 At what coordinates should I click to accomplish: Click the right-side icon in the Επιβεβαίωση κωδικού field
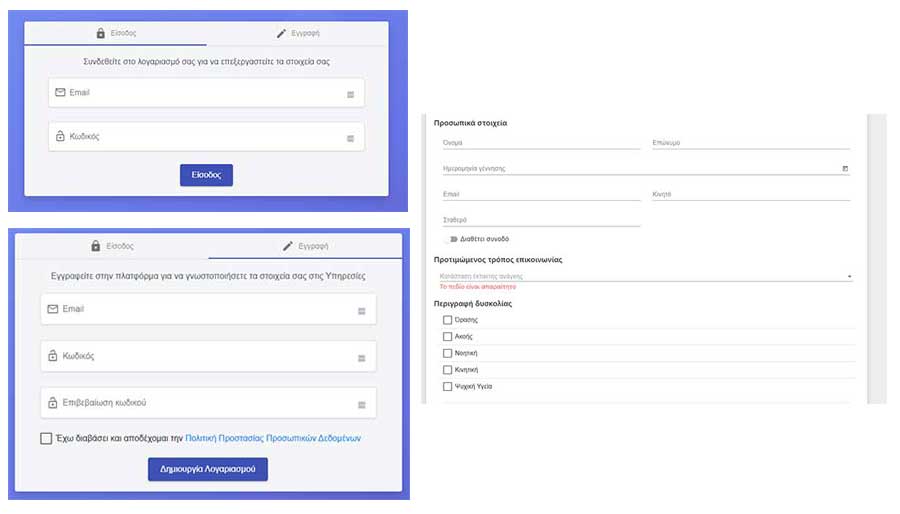pyautogui.click(x=361, y=405)
